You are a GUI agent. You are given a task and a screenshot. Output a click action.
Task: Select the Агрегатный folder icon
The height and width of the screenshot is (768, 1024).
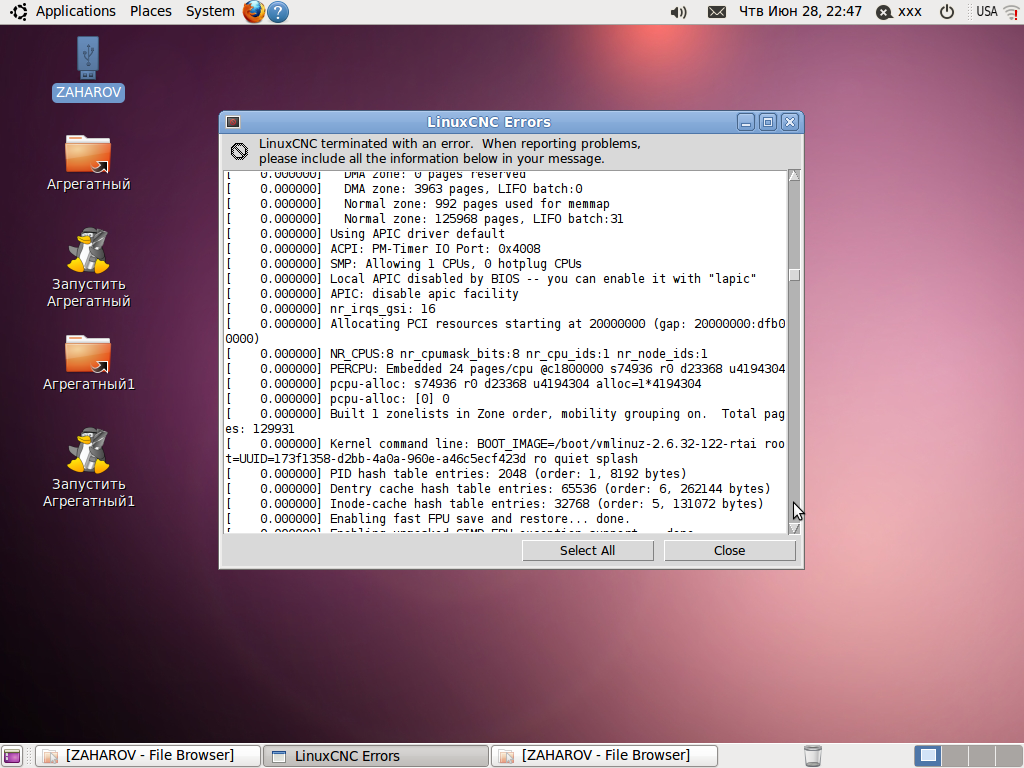pyautogui.click(x=88, y=163)
